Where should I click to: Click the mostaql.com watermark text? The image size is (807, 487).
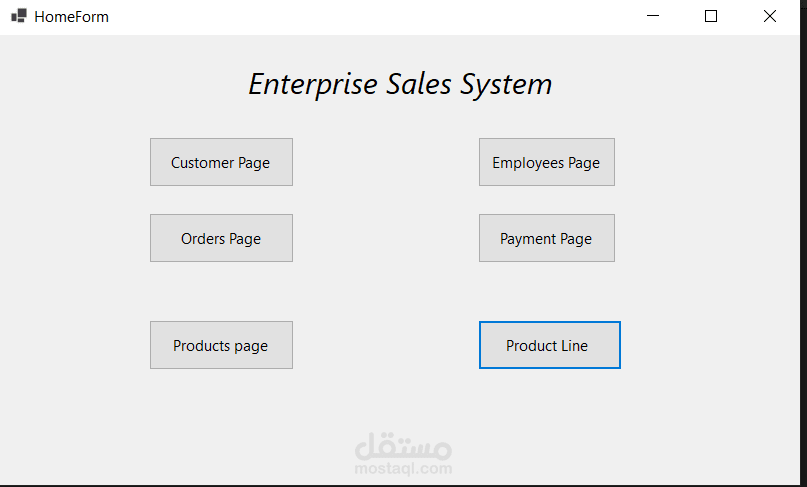click(403, 468)
